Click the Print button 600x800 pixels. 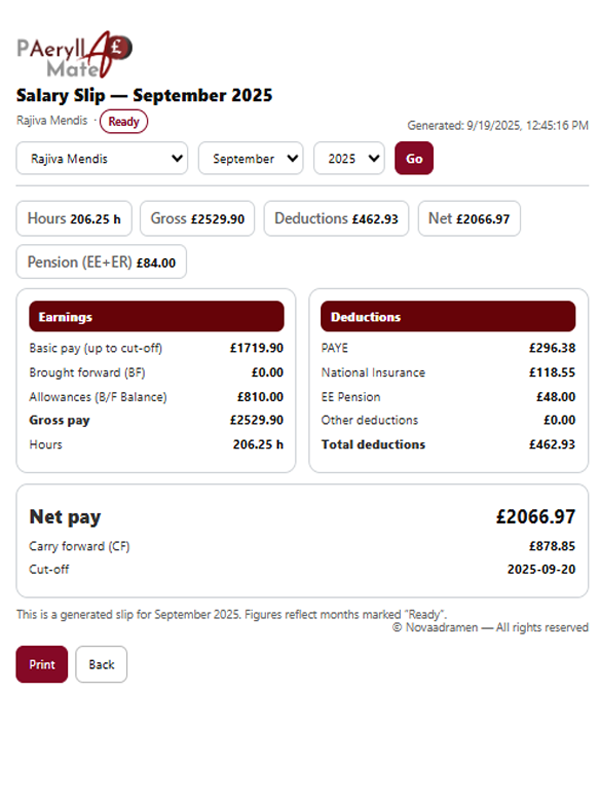[41, 664]
